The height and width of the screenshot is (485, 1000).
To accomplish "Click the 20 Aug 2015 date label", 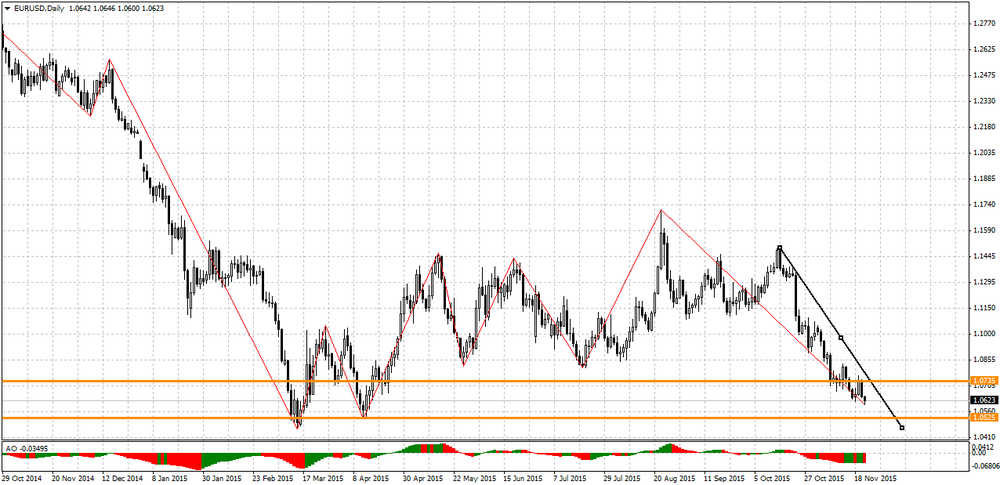I will pyautogui.click(x=672, y=479).
